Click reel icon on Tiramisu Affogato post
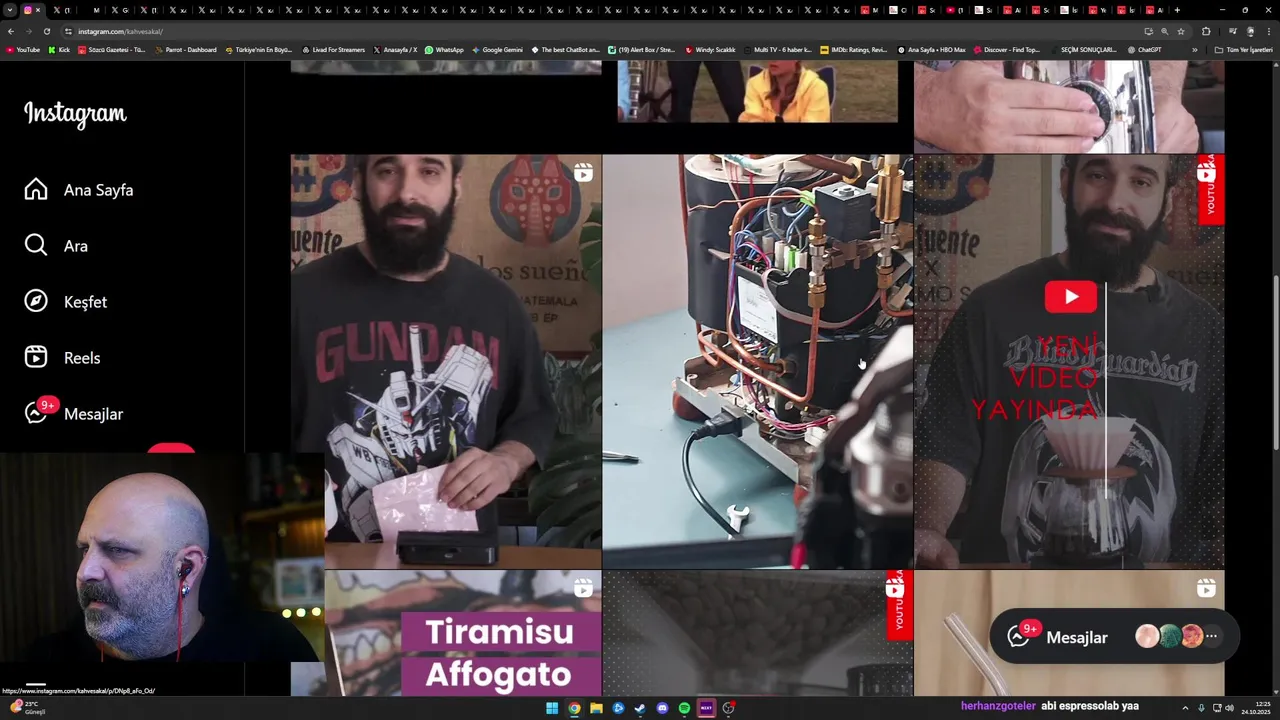 click(x=583, y=589)
